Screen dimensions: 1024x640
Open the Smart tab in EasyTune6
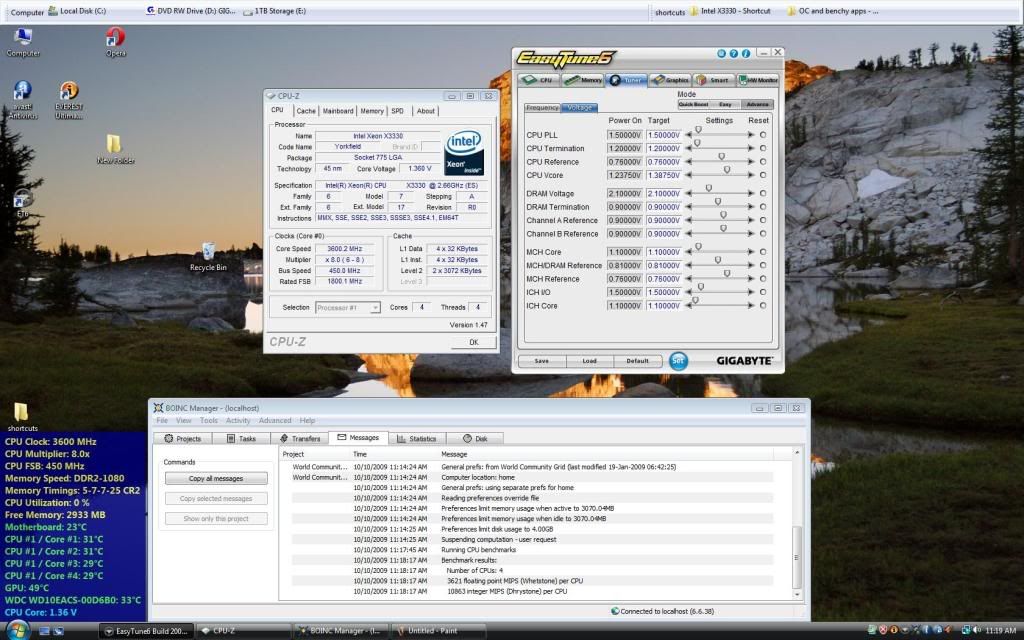[x=713, y=80]
